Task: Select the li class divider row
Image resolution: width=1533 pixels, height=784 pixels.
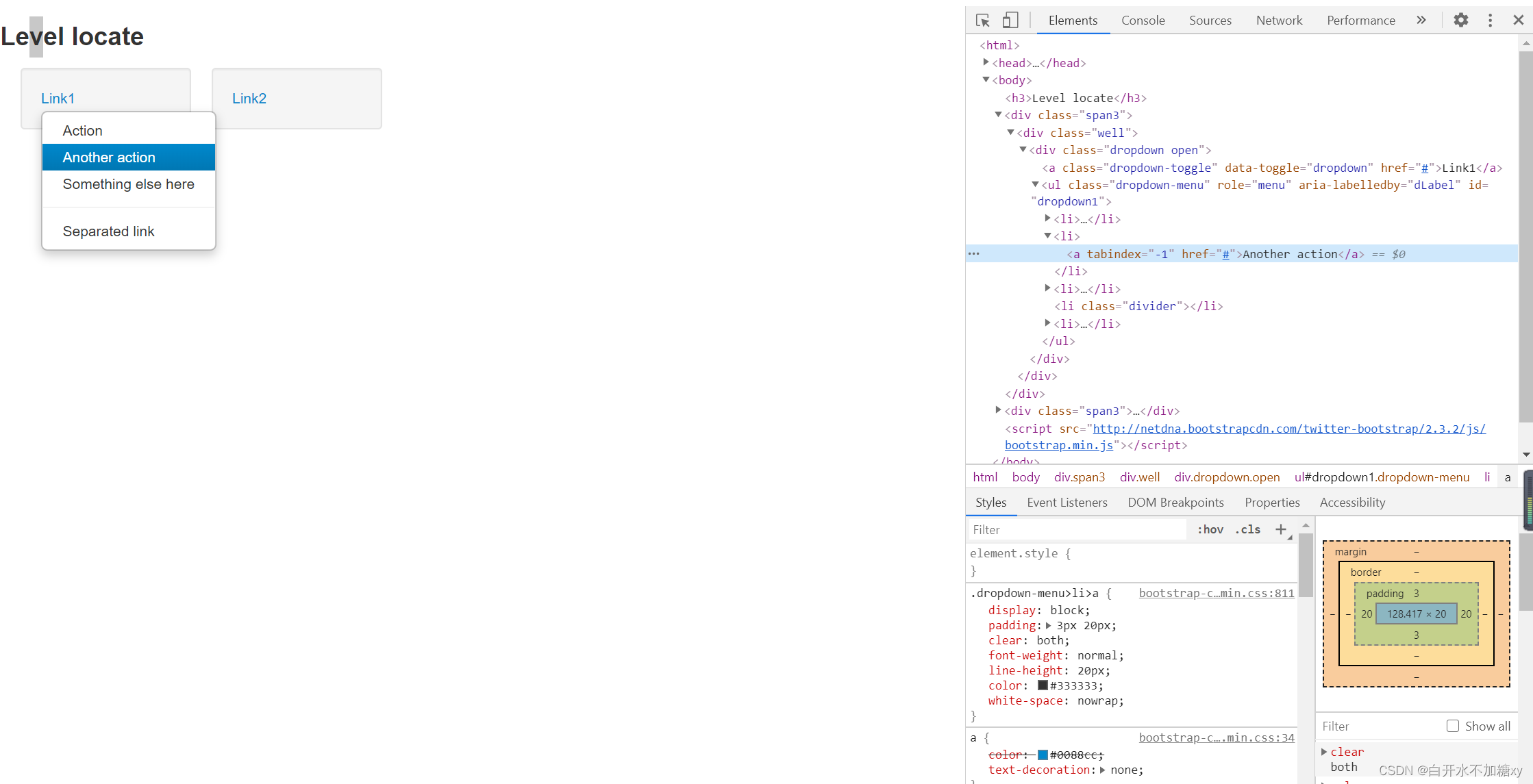Action: (1138, 306)
